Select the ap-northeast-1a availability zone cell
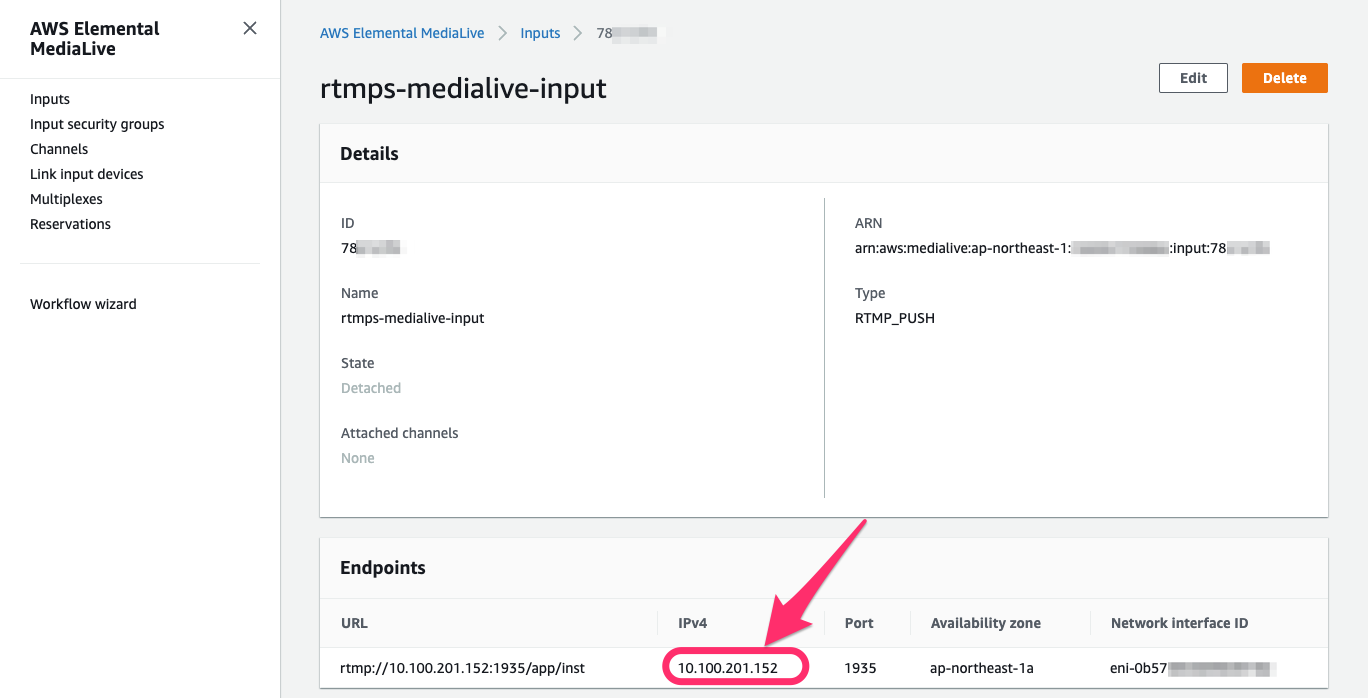The width and height of the screenshot is (1368, 698). [x=981, y=667]
